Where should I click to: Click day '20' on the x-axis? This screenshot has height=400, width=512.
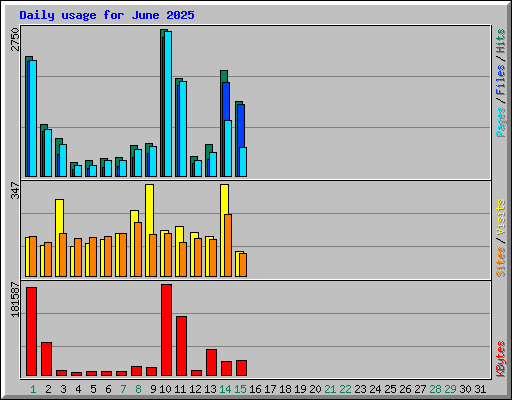pos(315,389)
